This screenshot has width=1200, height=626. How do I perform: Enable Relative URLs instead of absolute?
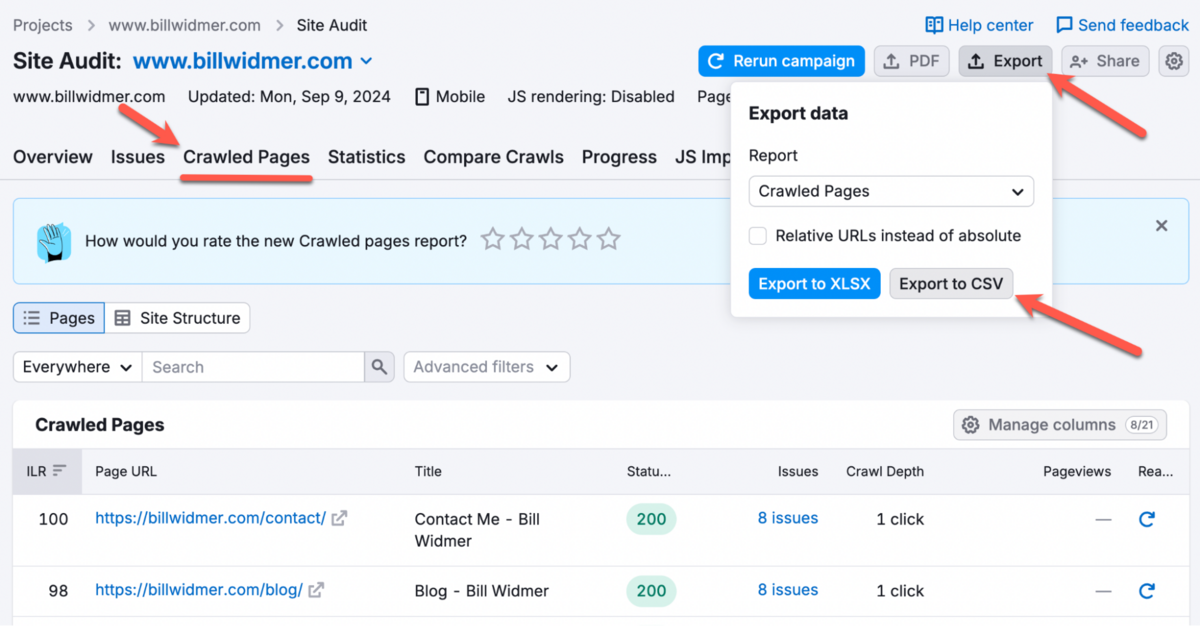pyautogui.click(x=758, y=236)
